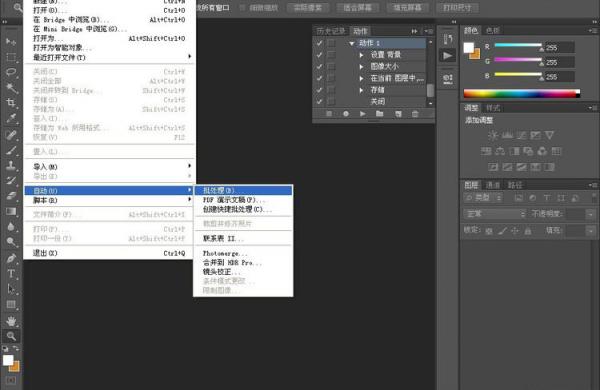Select the Pen tool
Viewport: 600px width, 390px height.
coord(11,258)
